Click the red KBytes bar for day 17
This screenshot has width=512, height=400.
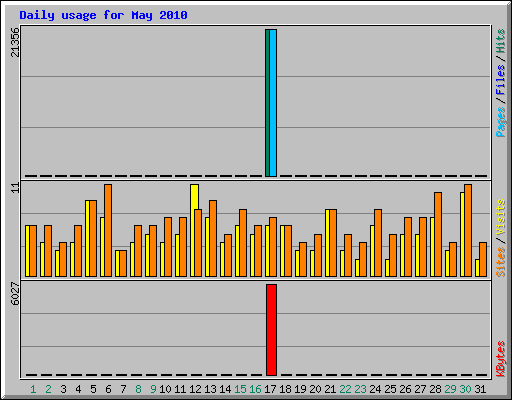(271, 330)
